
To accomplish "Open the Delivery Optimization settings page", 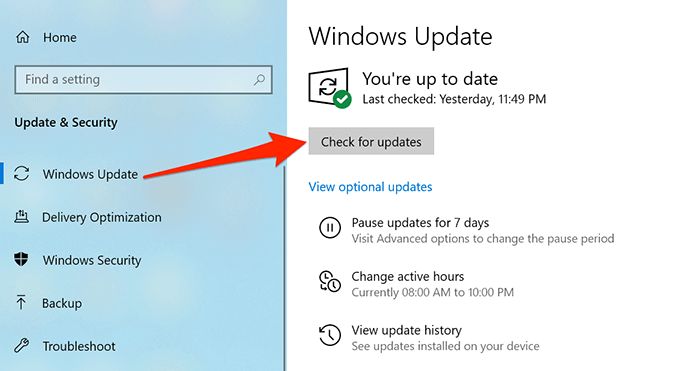I will tap(101, 217).
